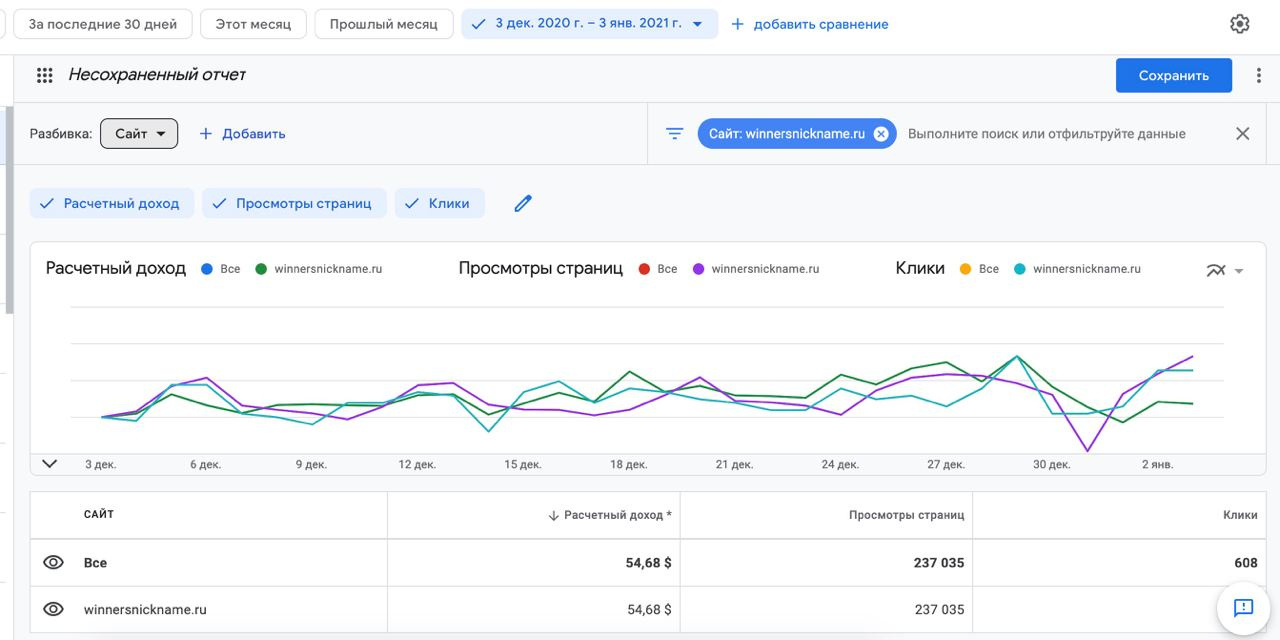Click the Сохранить button
Viewport: 1280px width, 640px height.
coord(1173,75)
